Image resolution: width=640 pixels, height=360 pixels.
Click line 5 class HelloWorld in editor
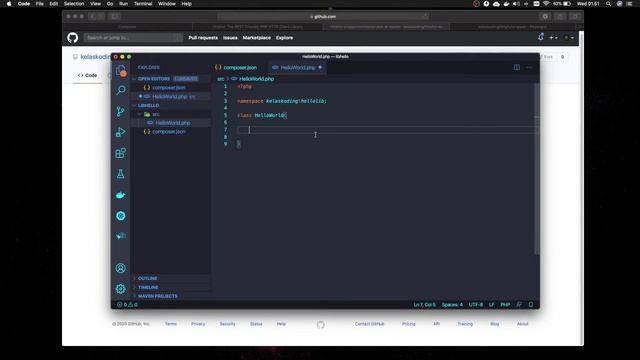tap(262, 116)
